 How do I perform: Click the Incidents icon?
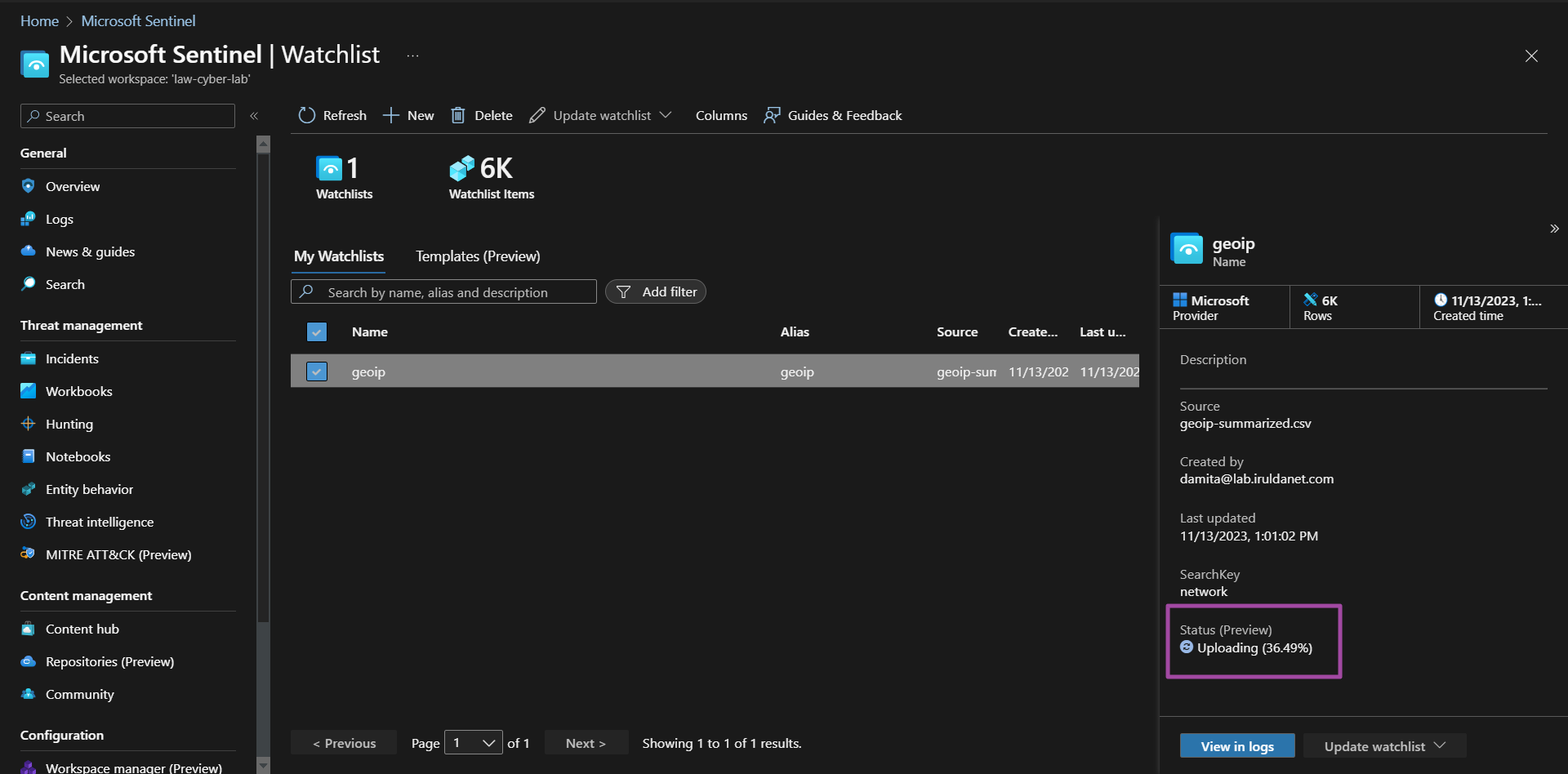29,358
